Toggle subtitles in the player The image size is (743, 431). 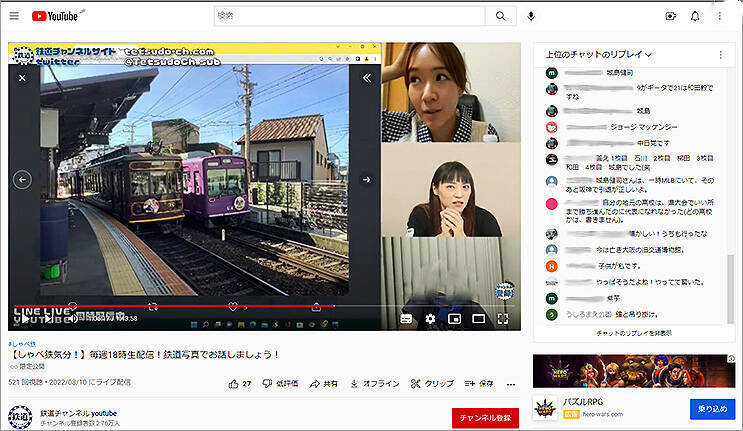coord(407,319)
